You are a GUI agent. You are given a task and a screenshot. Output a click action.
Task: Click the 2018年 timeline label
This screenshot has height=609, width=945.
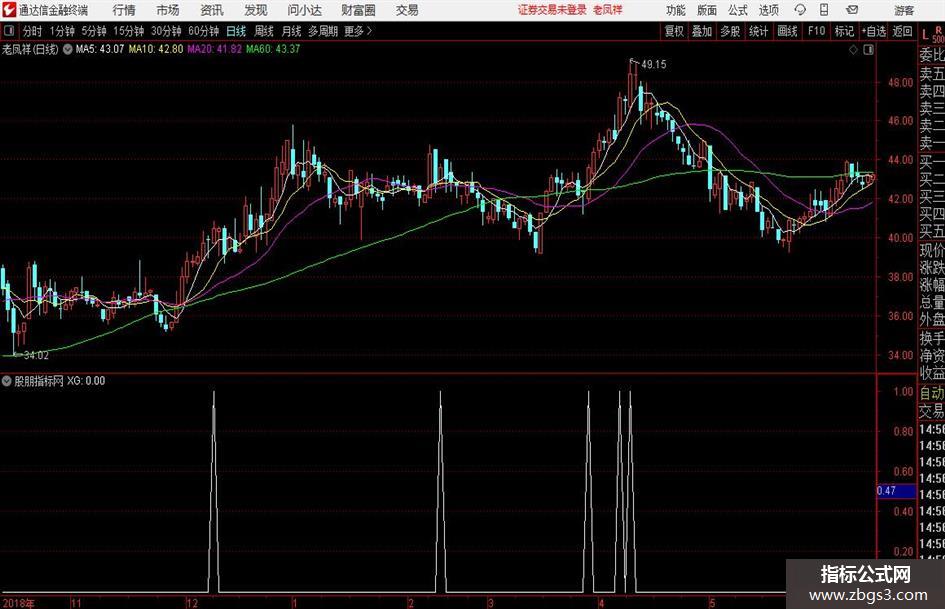19,603
